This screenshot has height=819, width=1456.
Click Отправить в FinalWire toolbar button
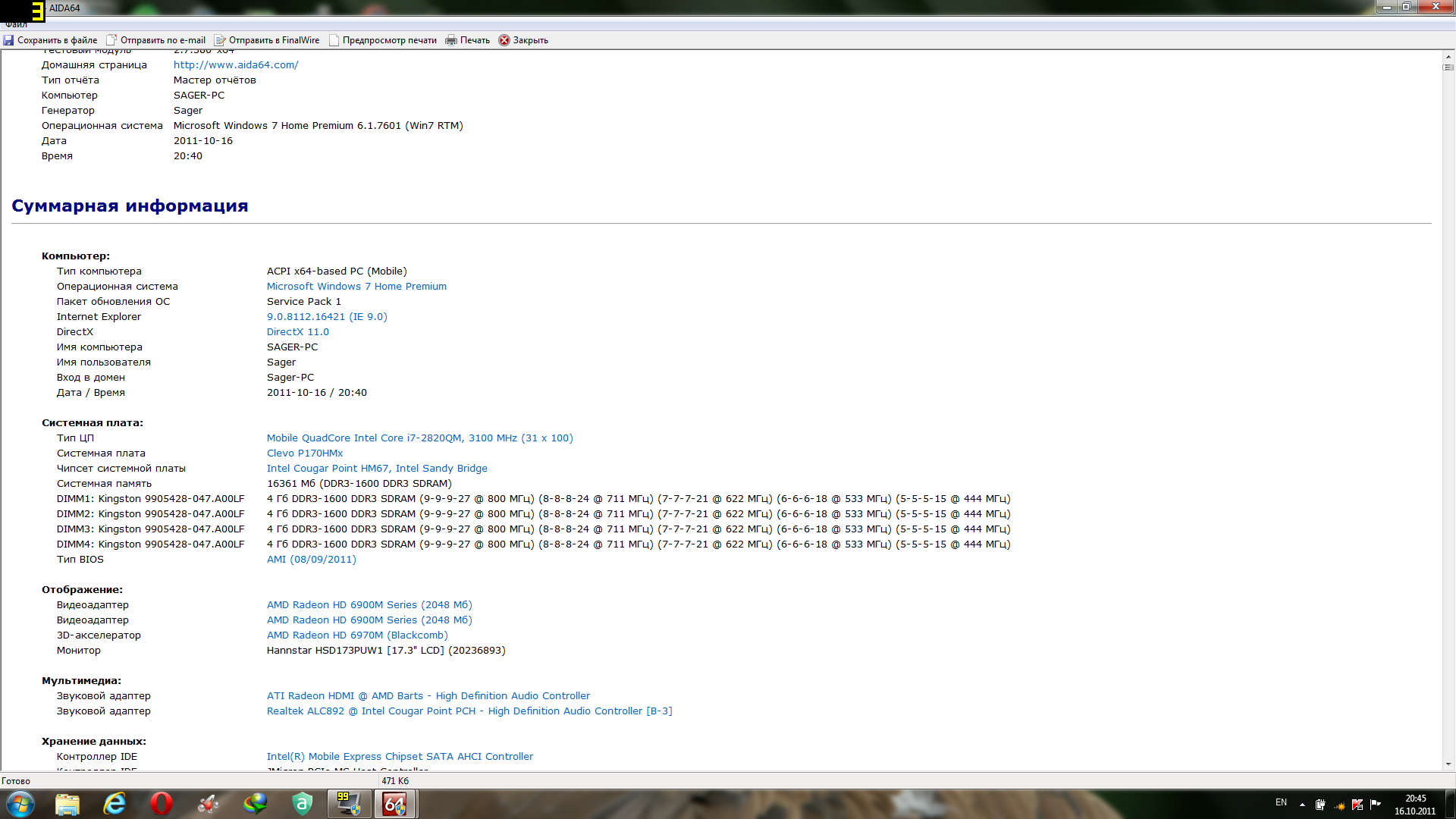(x=267, y=40)
